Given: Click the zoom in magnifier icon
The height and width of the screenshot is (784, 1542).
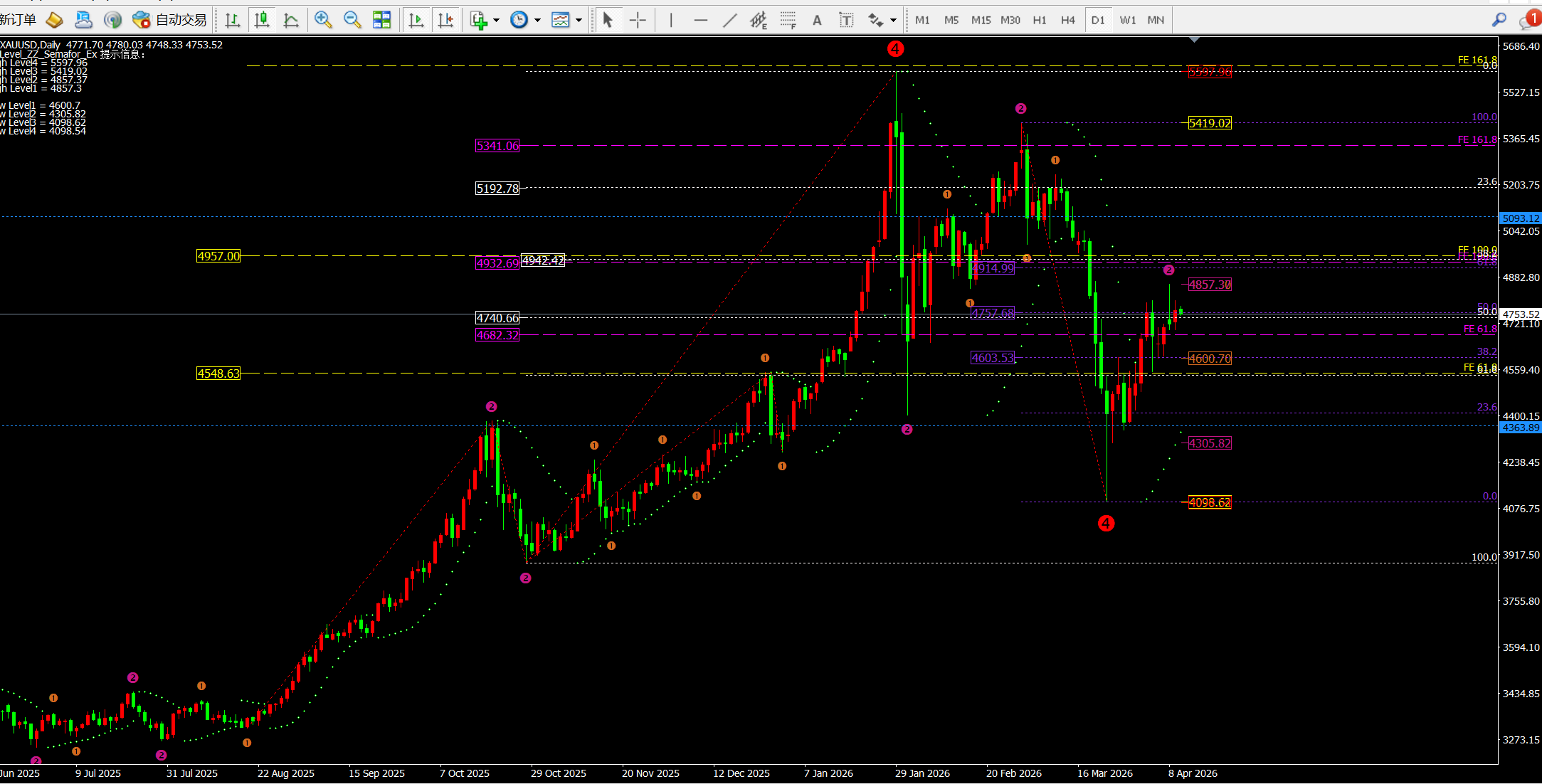Looking at the screenshot, I should pyautogui.click(x=323, y=20).
